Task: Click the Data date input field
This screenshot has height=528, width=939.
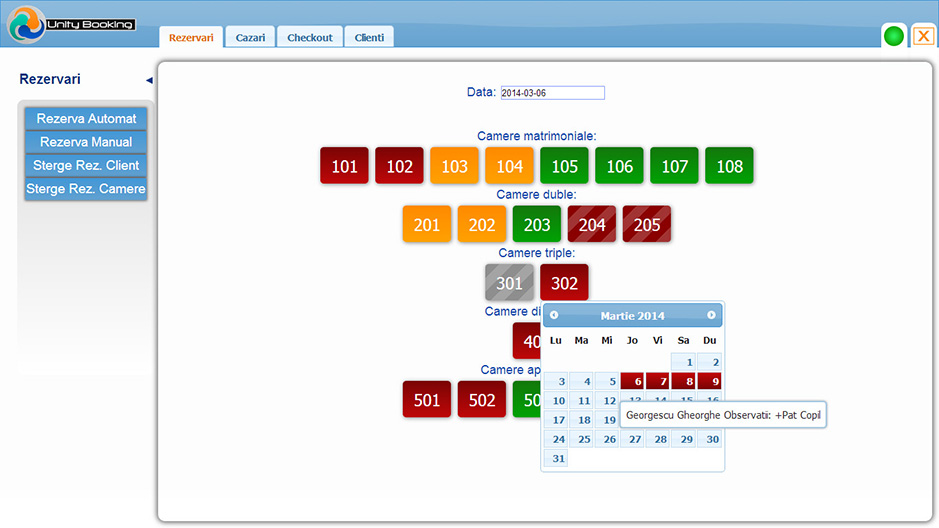Action: tap(552, 93)
